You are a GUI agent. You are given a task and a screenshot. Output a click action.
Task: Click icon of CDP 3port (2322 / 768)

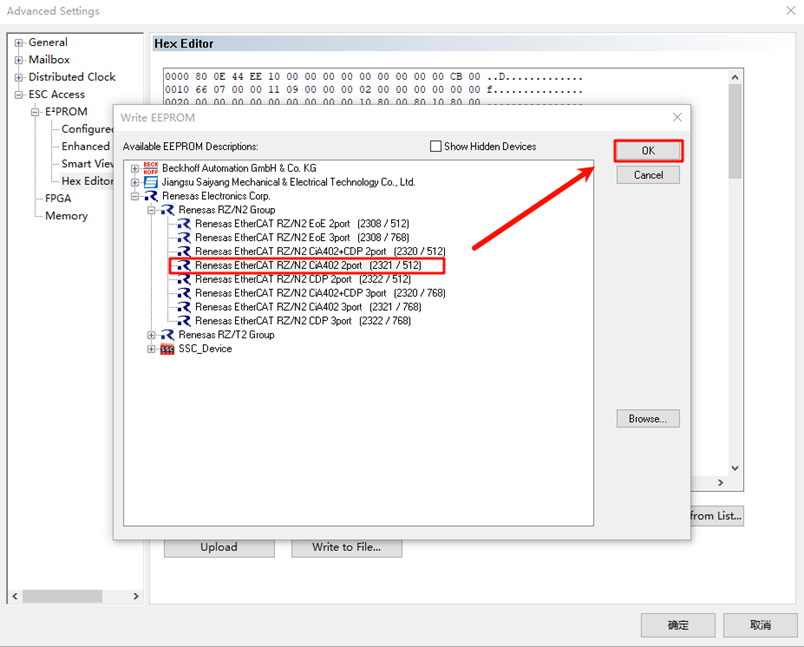(x=184, y=320)
